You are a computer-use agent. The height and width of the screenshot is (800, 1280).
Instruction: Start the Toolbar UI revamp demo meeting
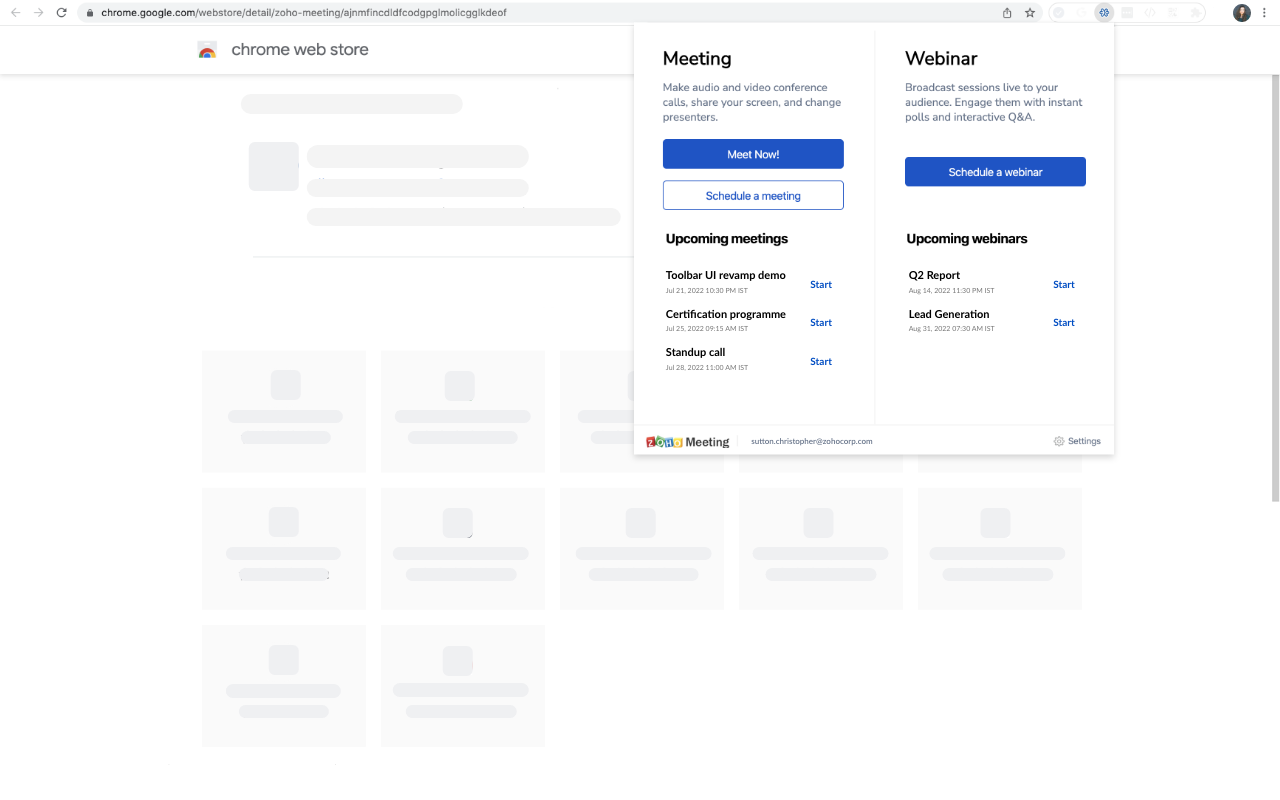click(x=820, y=284)
